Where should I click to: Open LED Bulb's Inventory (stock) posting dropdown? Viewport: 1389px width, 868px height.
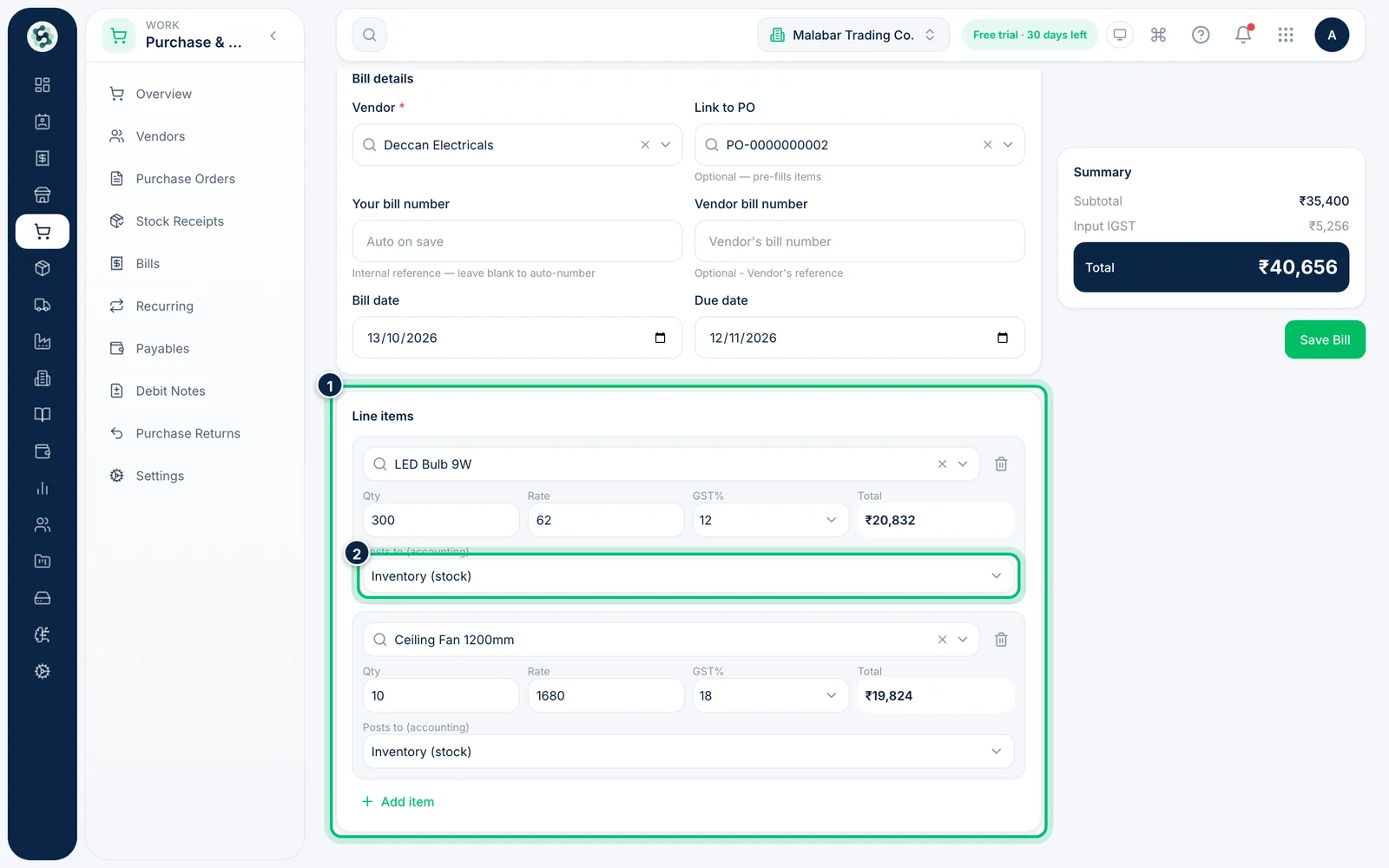688,576
